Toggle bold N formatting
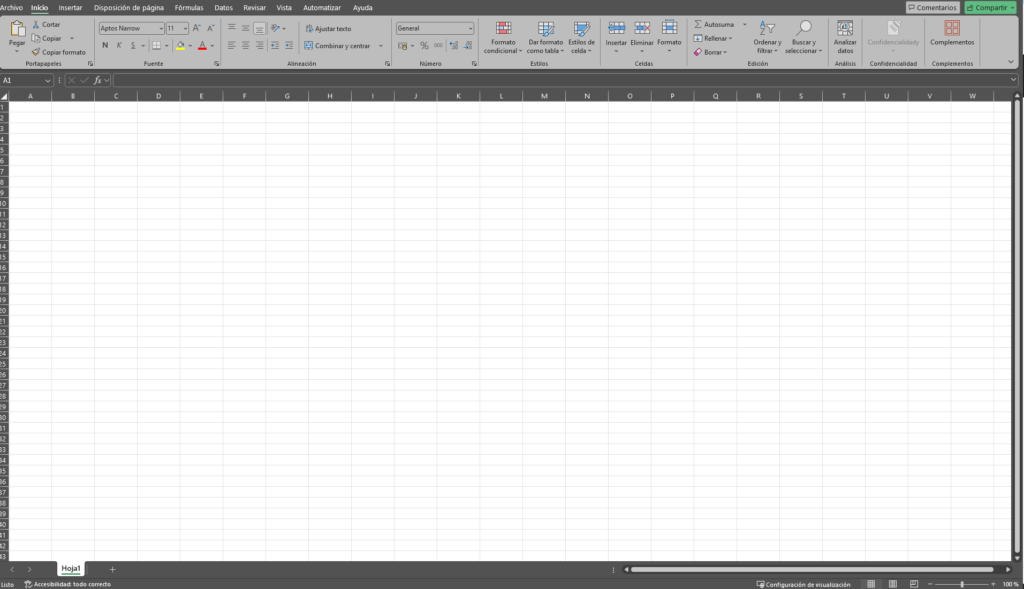This screenshot has width=1024, height=589. 105,46
